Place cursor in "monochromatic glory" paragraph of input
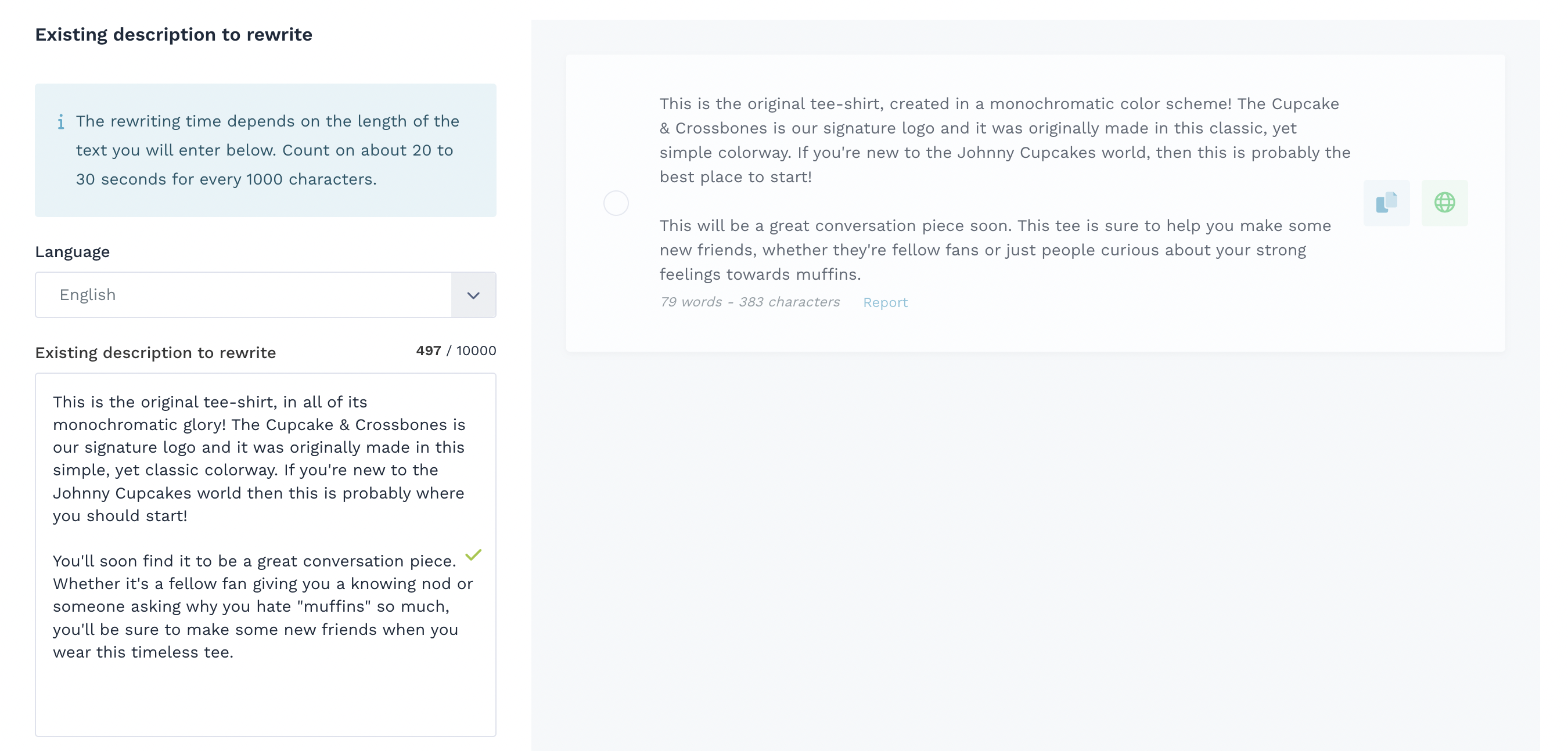1568x751 pixels. coord(258,458)
